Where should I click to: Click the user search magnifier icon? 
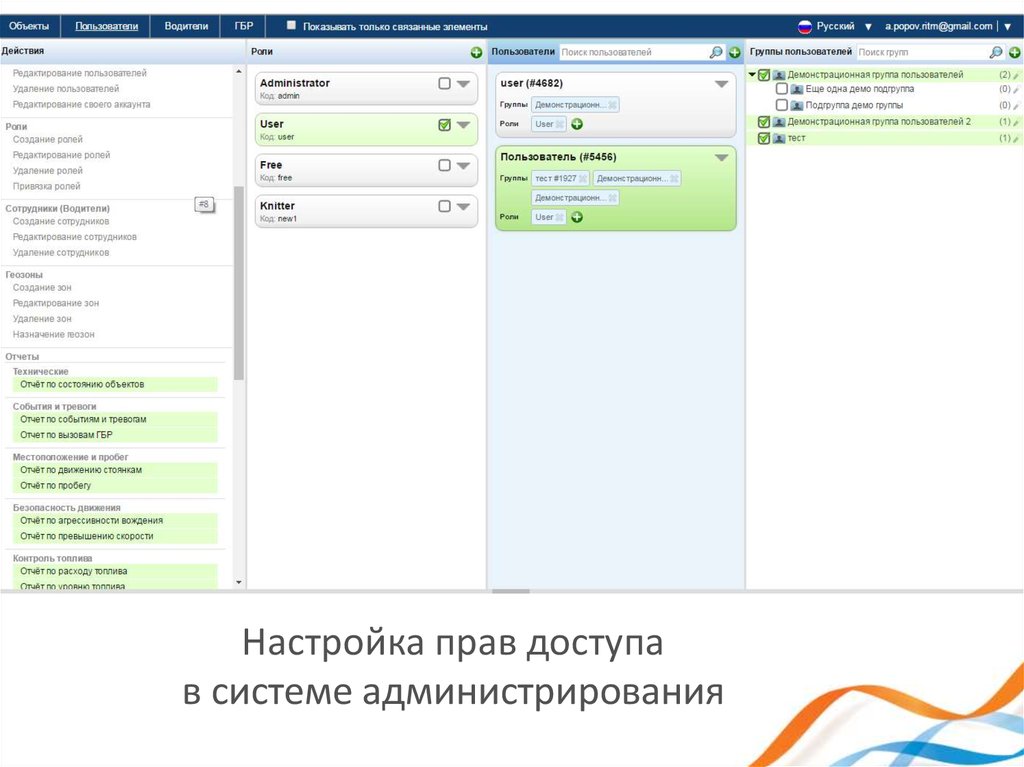(x=715, y=51)
